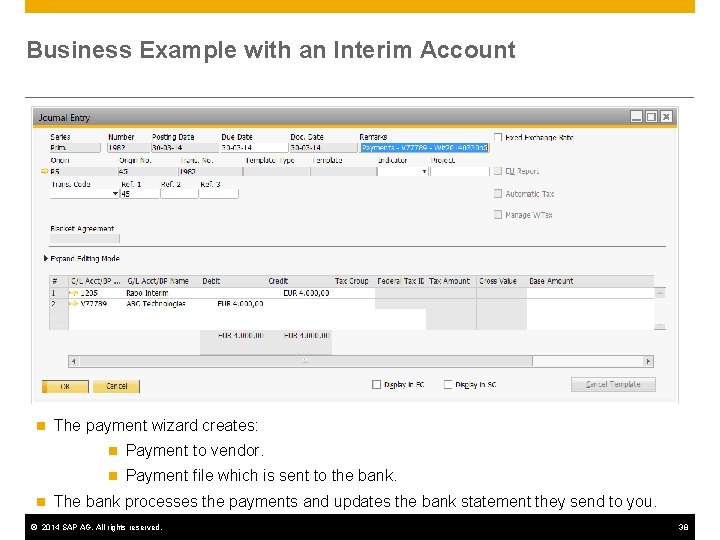The height and width of the screenshot is (540, 720).
Task: Click the horizontal scrollbar right arrow
Action: tap(648, 361)
